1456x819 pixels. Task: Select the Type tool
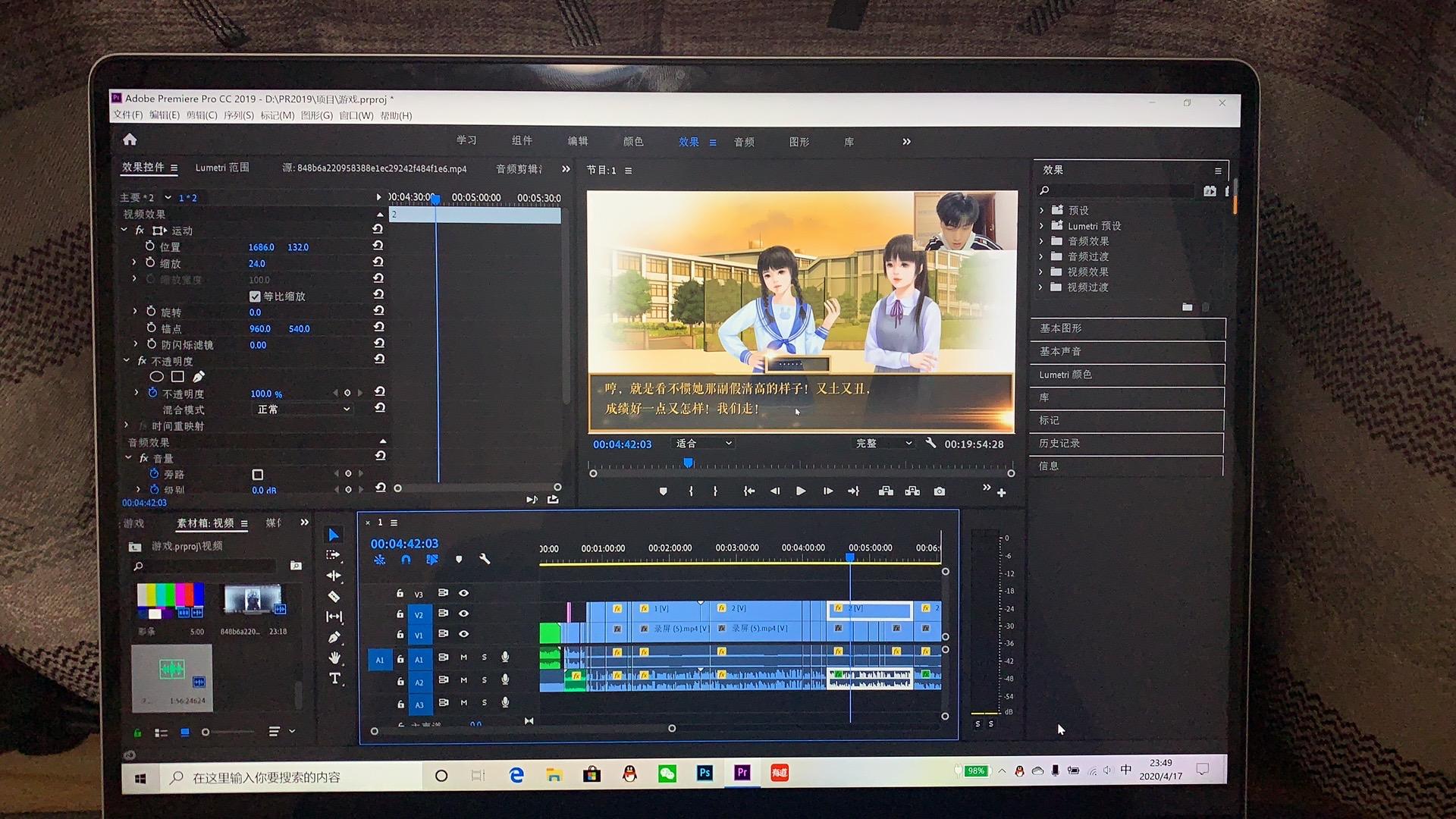(334, 678)
